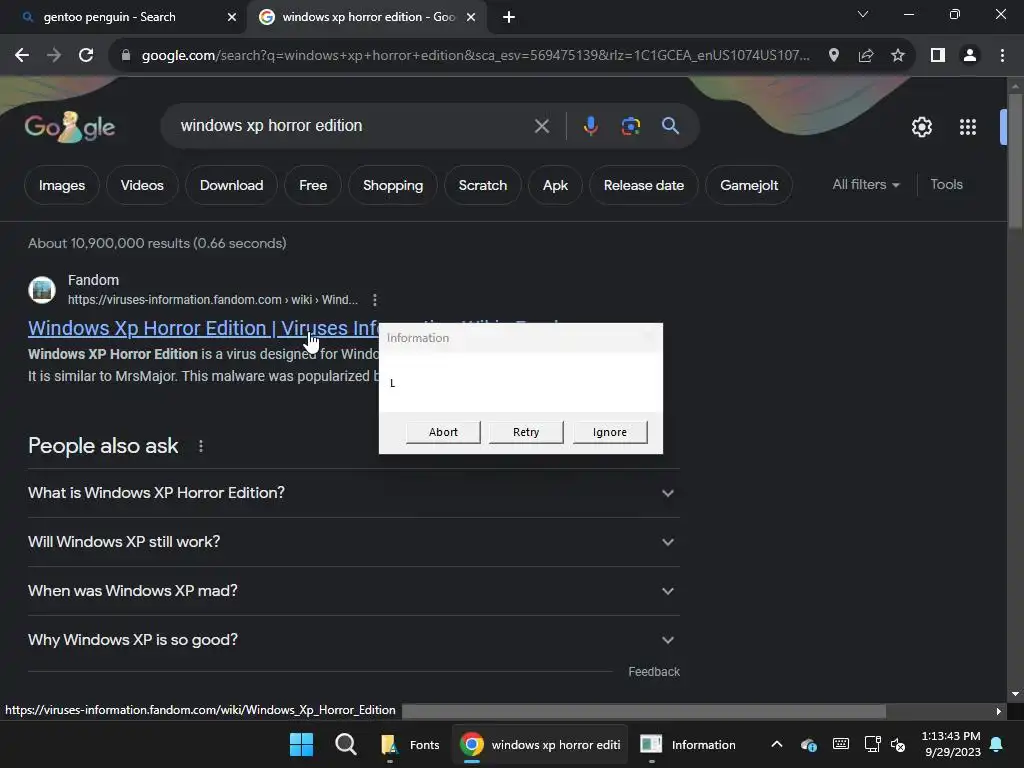Screen dimensions: 1024x768
Task: Open taskbar clock and date
Action: coord(951,744)
